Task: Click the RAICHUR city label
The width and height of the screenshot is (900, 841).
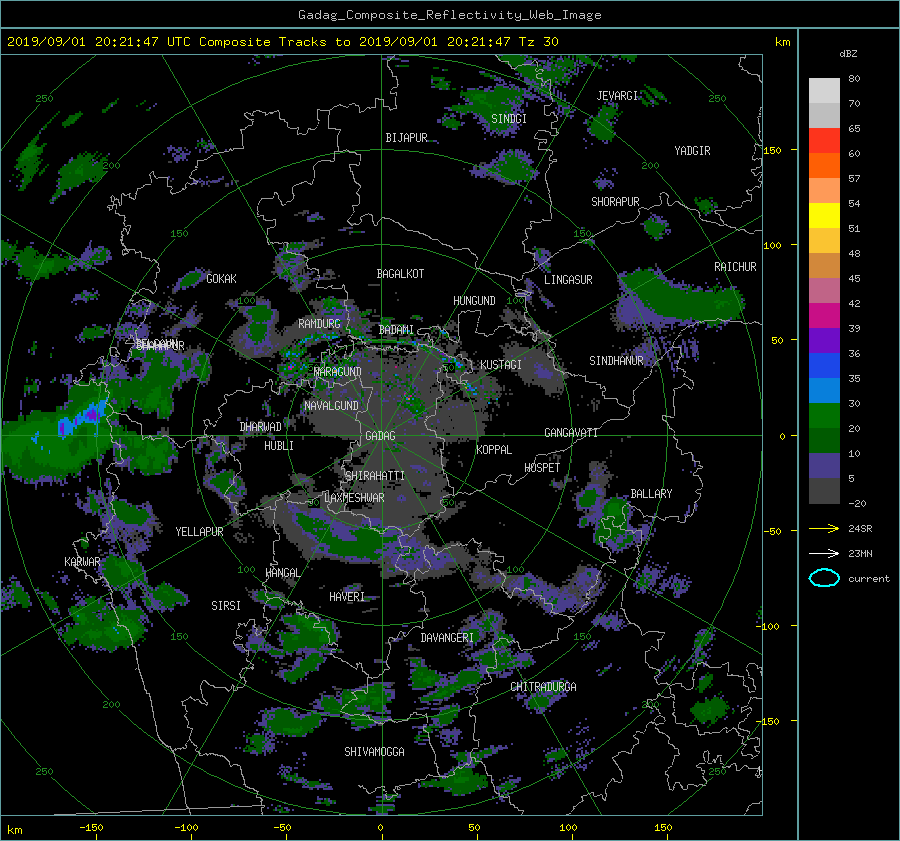Action: [x=735, y=267]
